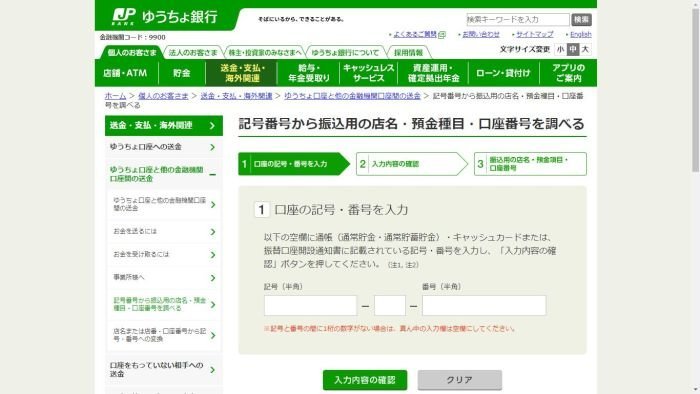700x394 pixels.
Task: Click the external-link icon beside よくあるご質問
Action: (x=442, y=34)
